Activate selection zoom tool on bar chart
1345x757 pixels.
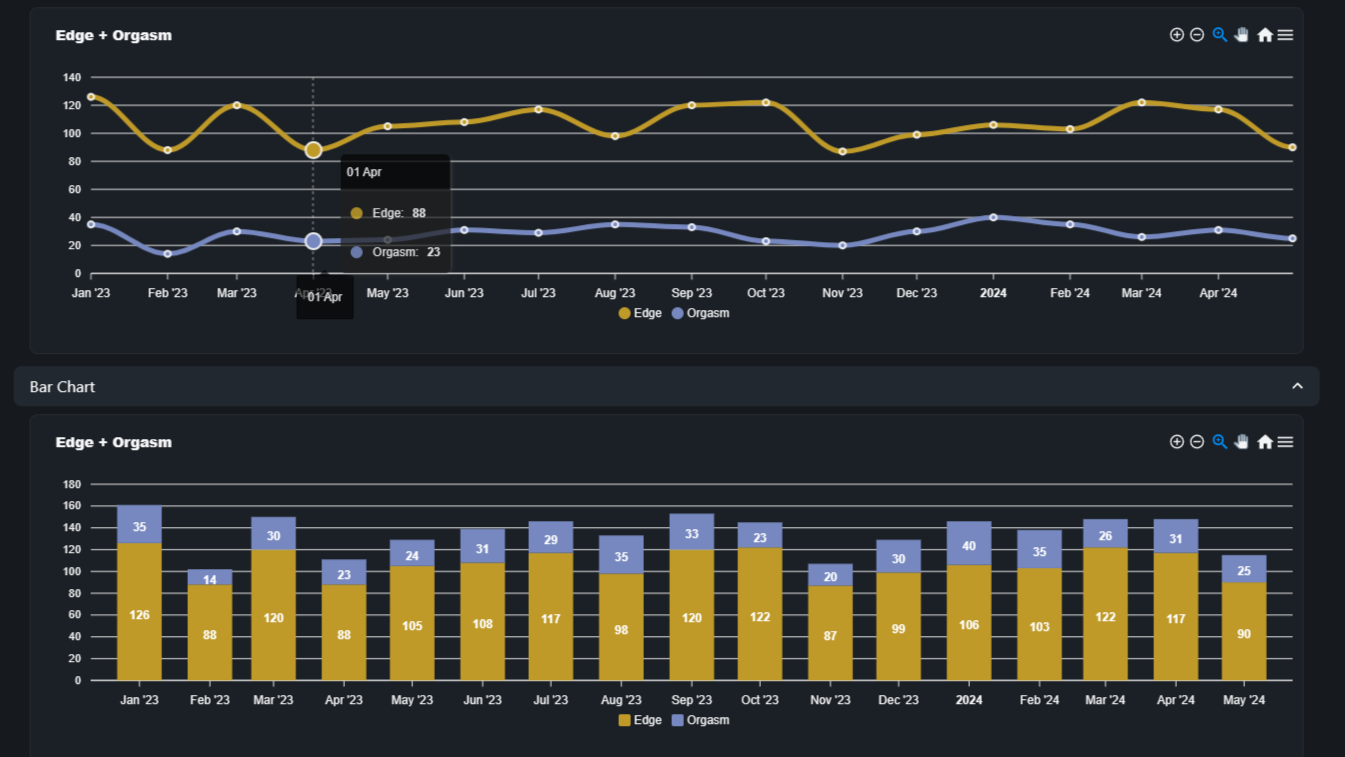click(x=1220, y=442)
